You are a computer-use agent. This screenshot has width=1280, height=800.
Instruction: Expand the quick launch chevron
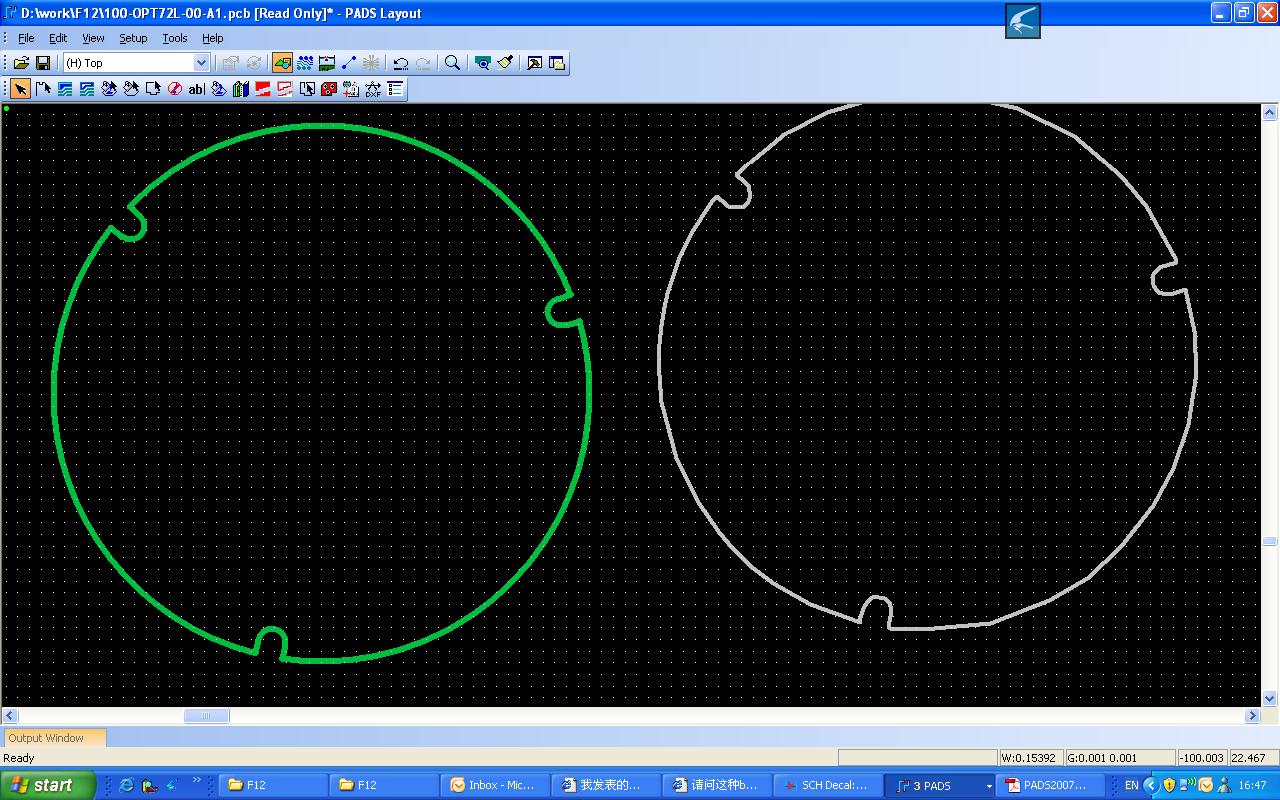pos(196,781)
